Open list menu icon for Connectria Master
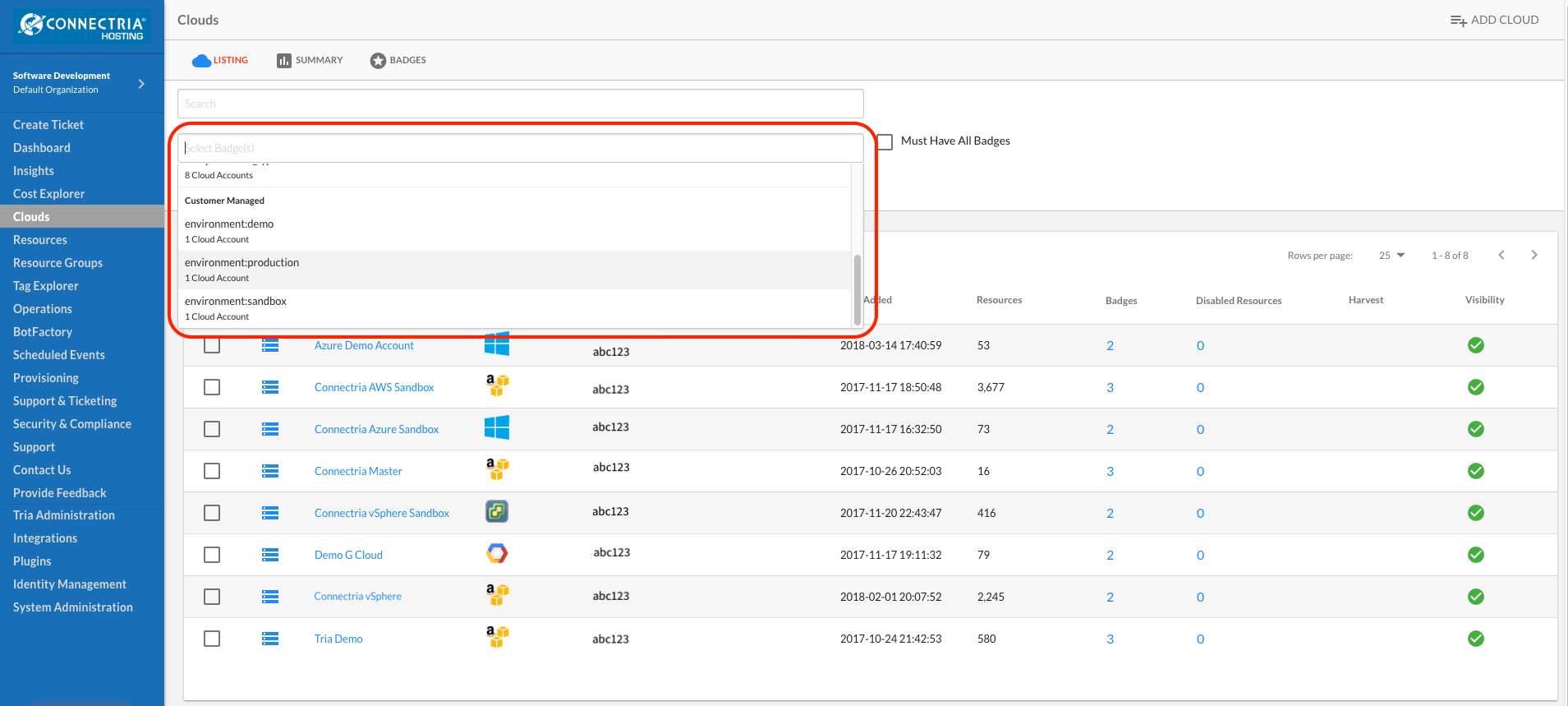This screenshot has height=706, width=1568. tap(270, 471)
